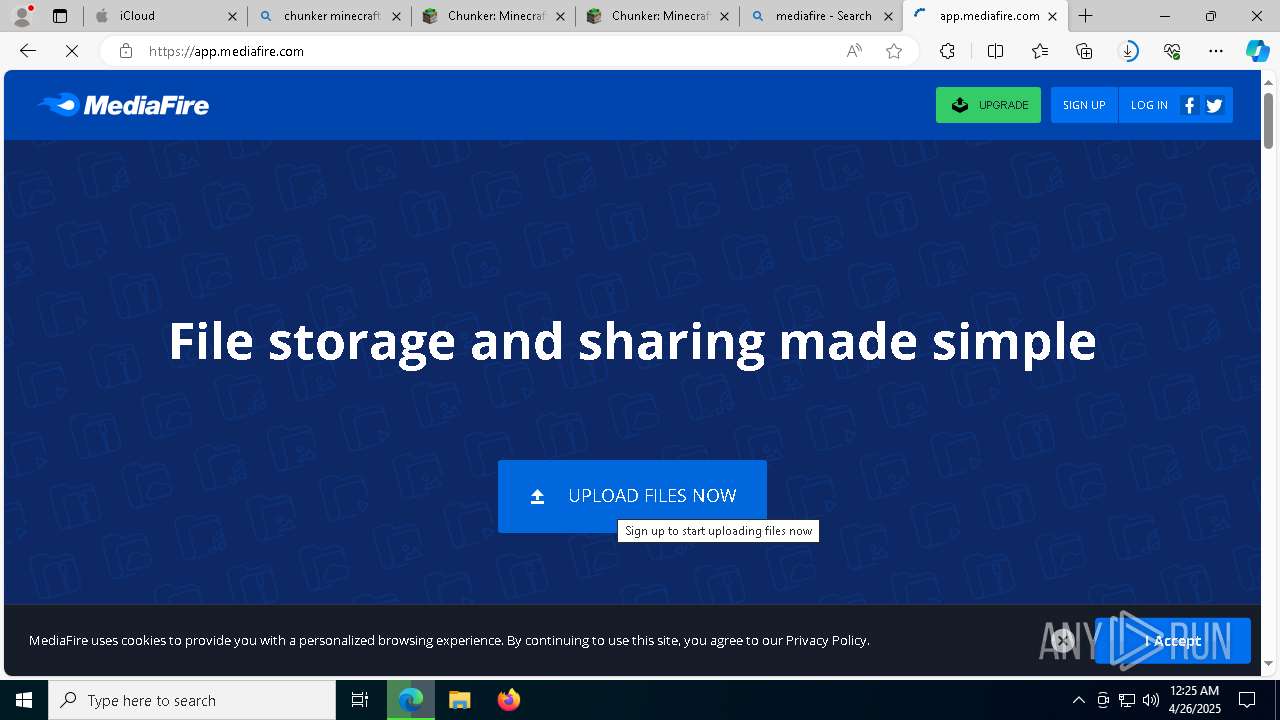Dismiss the cookie banner close icon
Viewport: 1280px width, 720px height.
coord(1063,640)
